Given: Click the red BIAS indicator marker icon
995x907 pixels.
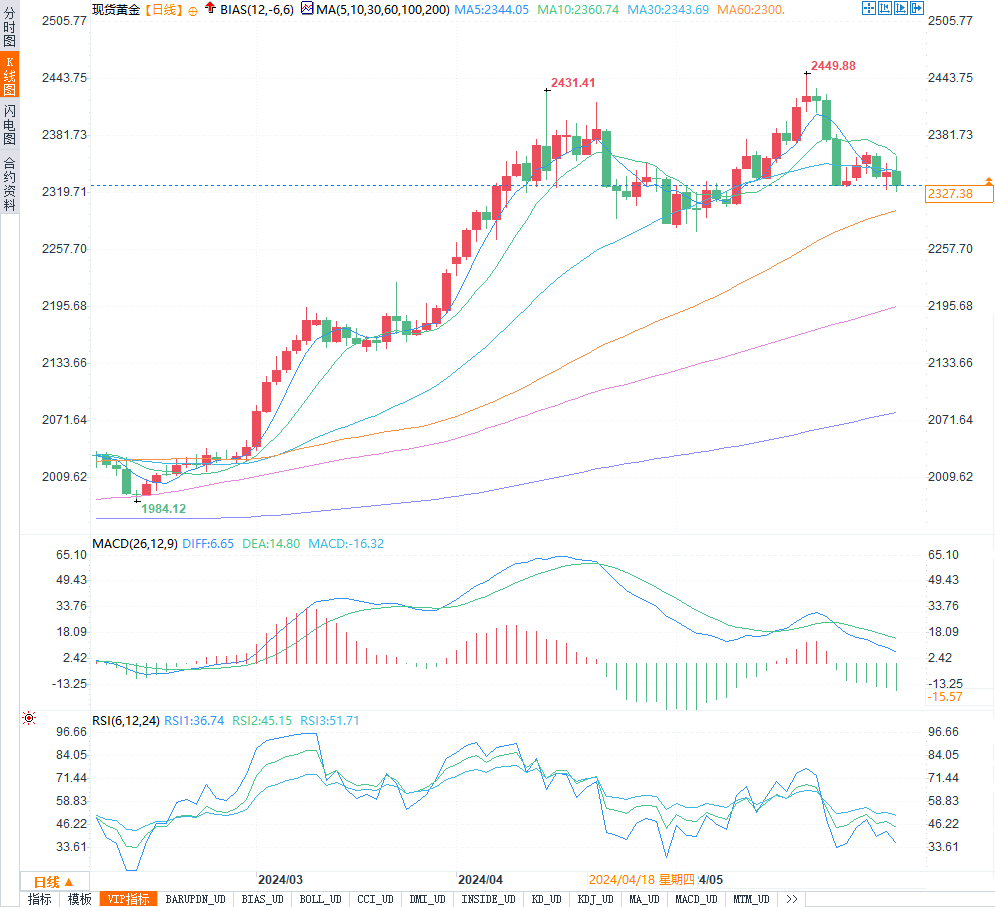Looking at the screenshot, I should (x=209, y=9).
